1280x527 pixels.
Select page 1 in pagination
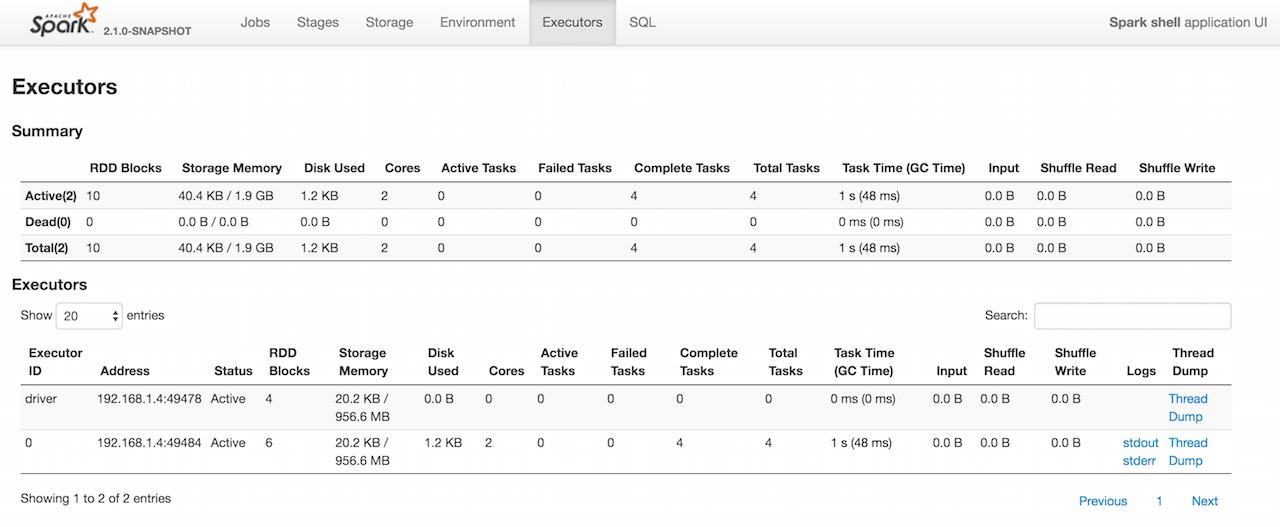point(1159,501)
